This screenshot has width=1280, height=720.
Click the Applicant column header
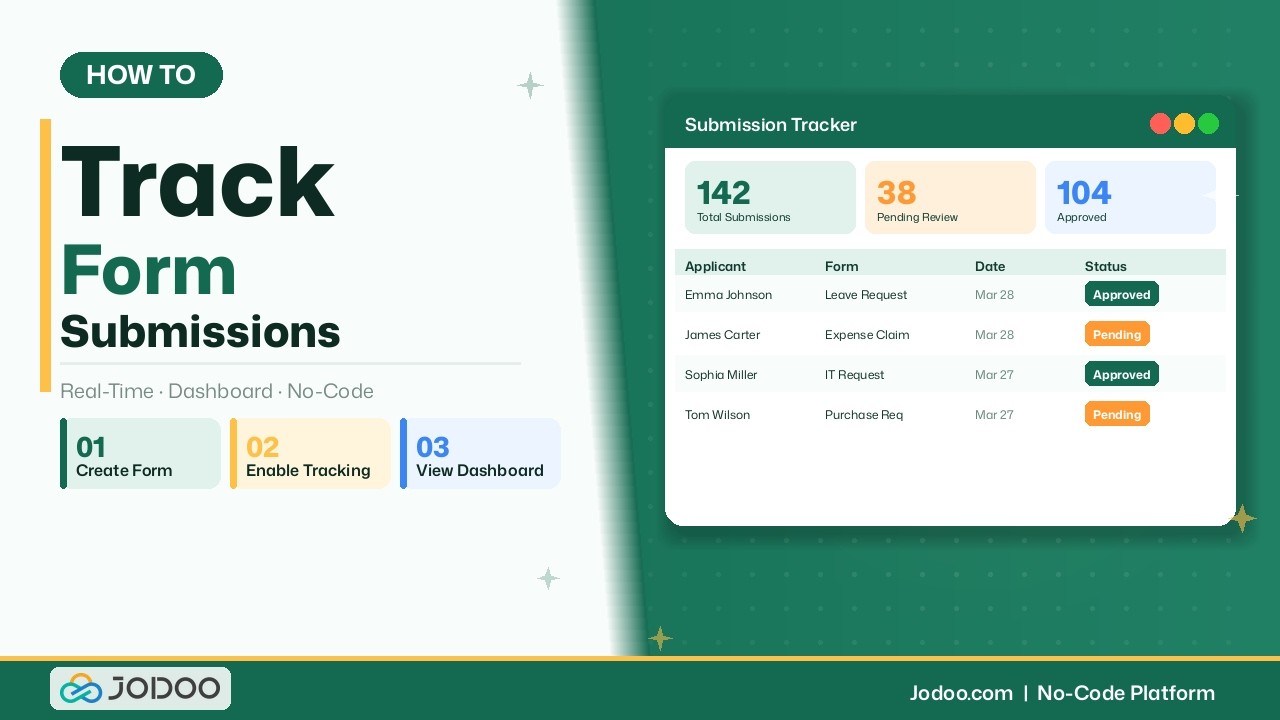(715, 266)
